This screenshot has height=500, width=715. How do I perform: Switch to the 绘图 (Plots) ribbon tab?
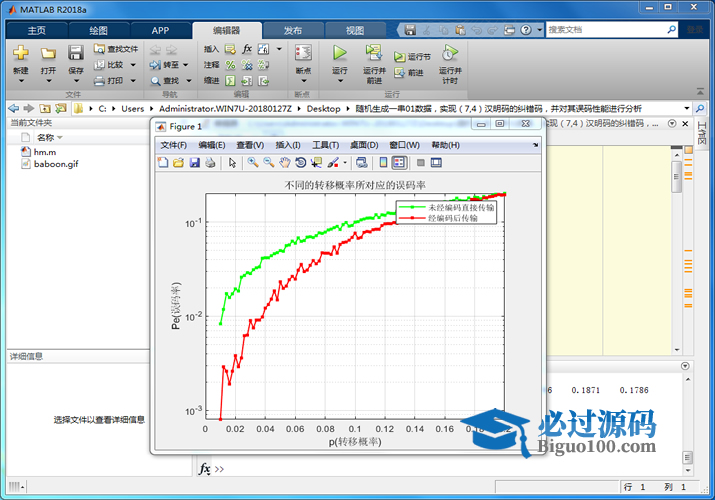tap(98, 31)
